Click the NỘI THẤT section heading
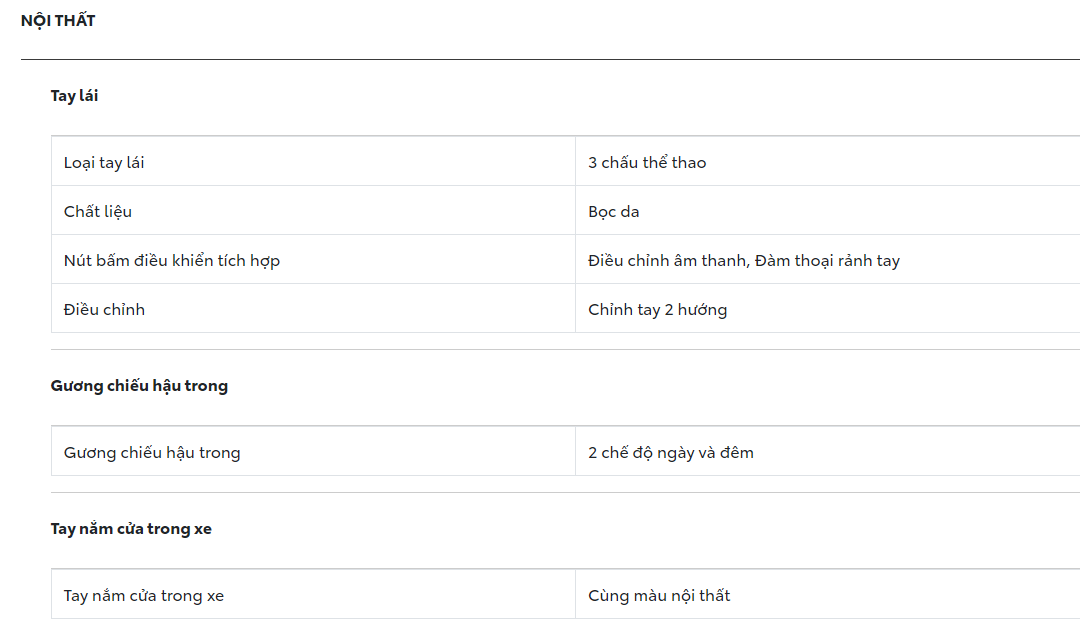Image resolution: width=1080 pixels, height=627 pixels. coord(58,20)
